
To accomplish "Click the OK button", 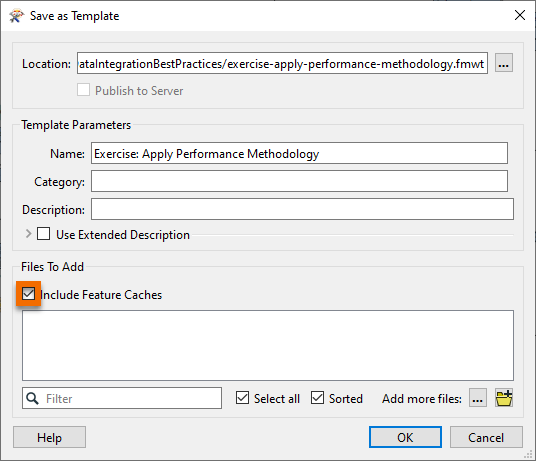I will [x=405, y=437].
